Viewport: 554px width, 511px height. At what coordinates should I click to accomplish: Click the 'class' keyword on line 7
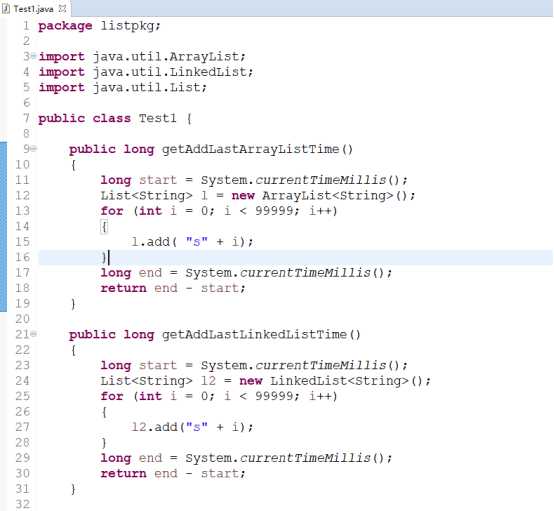(112, 118)
